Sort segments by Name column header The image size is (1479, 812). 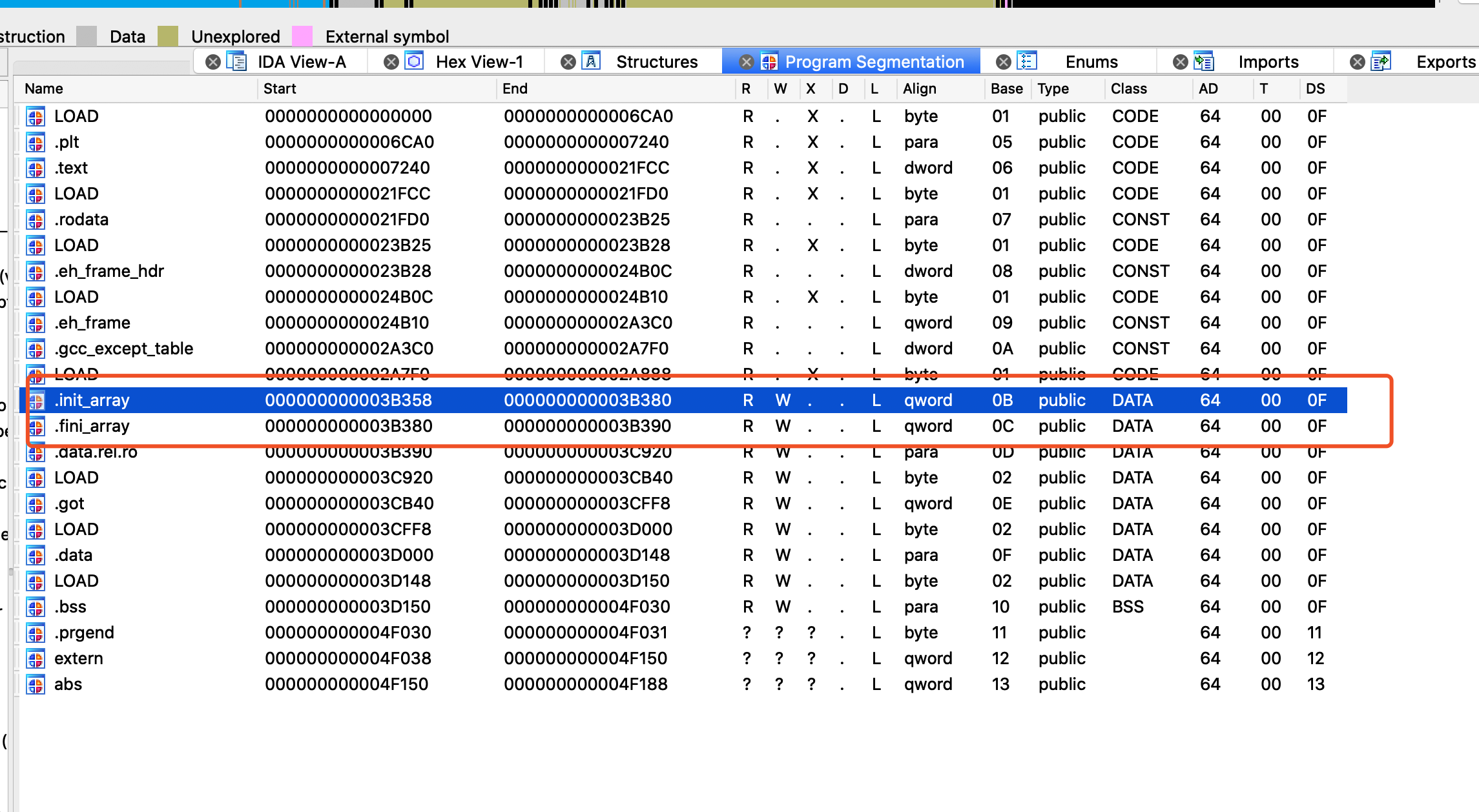(x=44, y=88)
